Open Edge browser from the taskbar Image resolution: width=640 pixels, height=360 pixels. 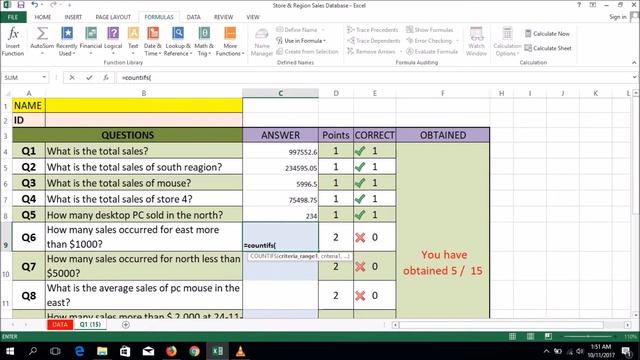click(79, 351)
